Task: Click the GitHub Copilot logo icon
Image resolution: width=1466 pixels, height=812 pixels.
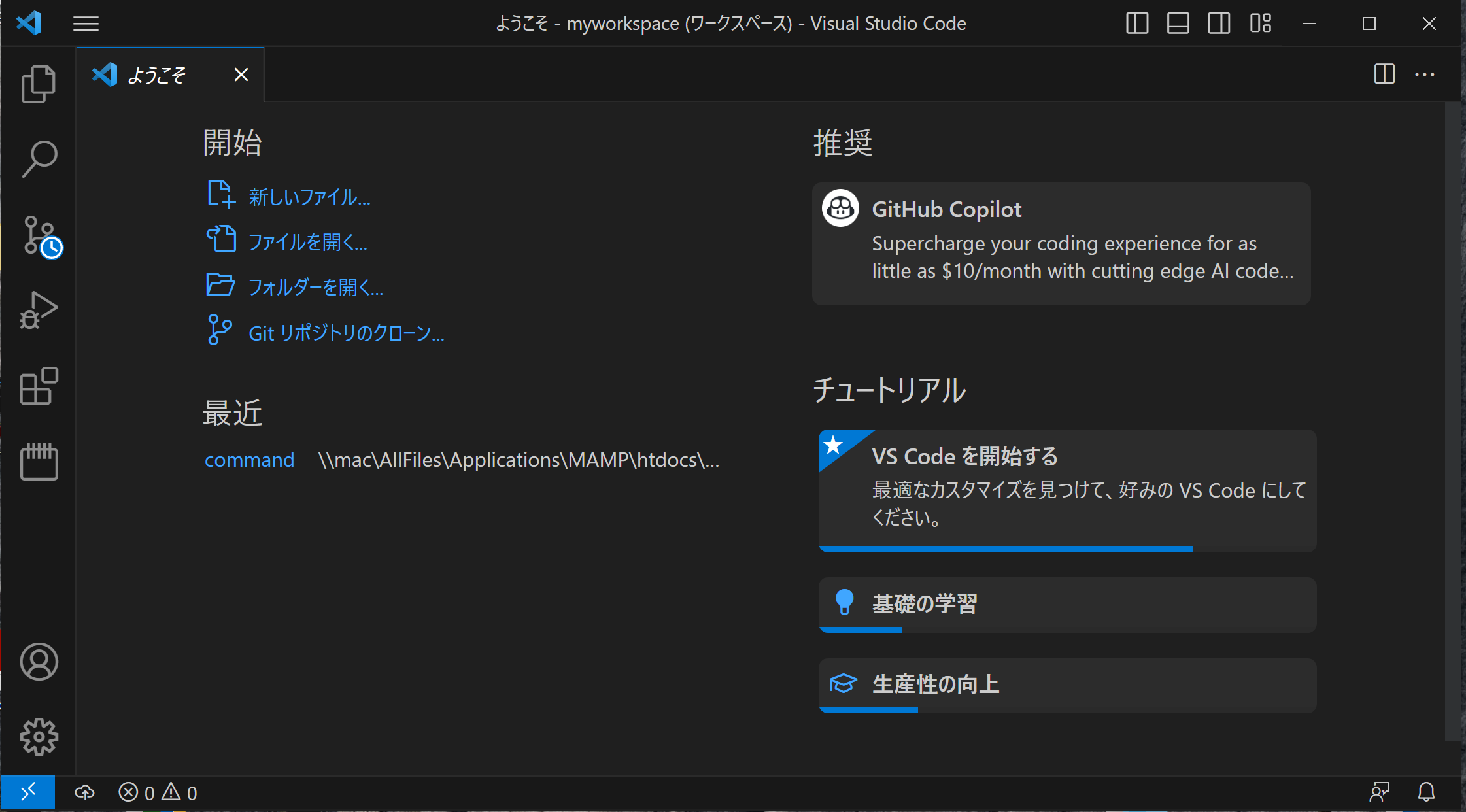Action: (840, 208)
